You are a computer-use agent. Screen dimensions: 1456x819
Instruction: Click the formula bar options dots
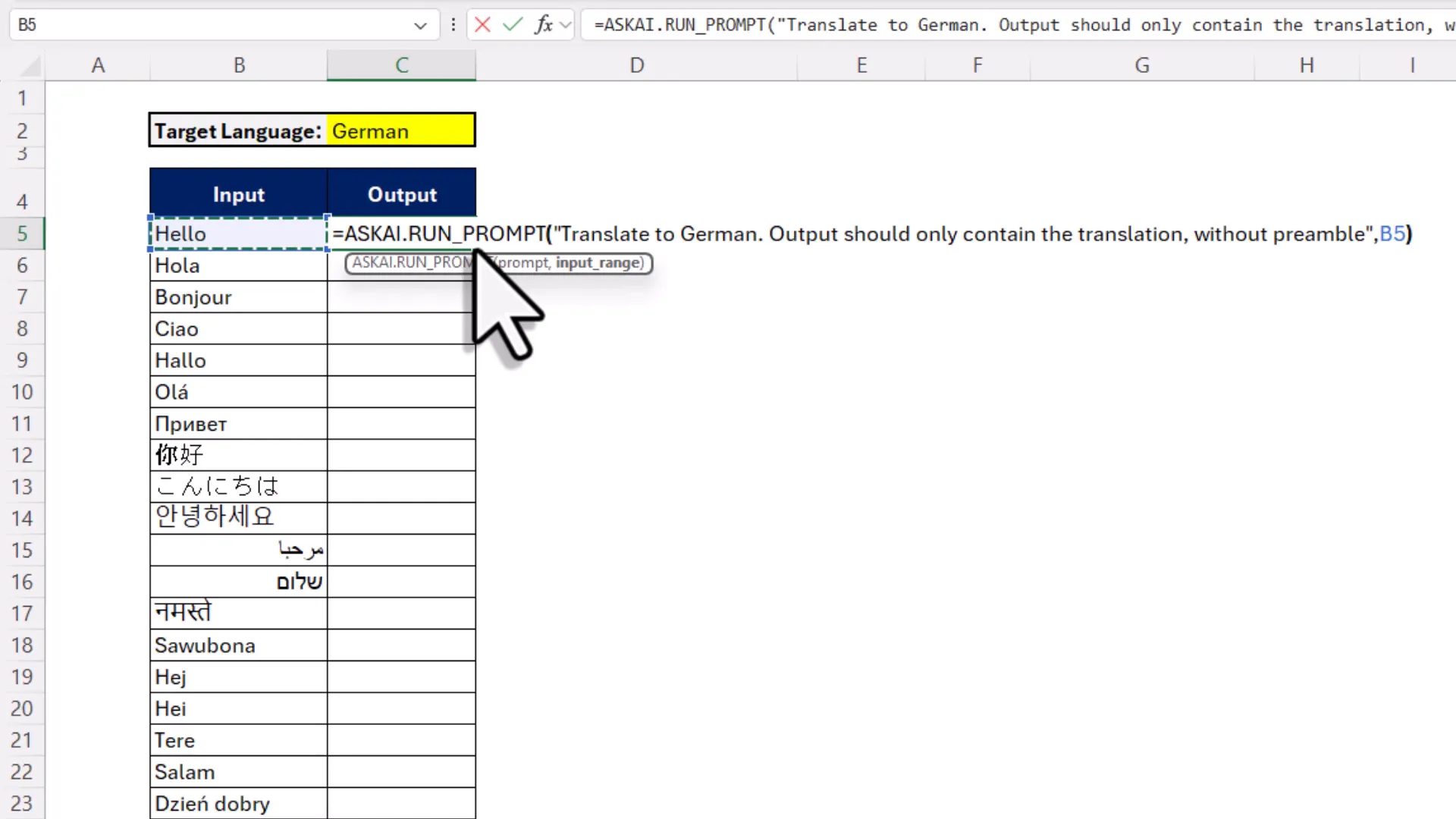click(x=453, y=25)
